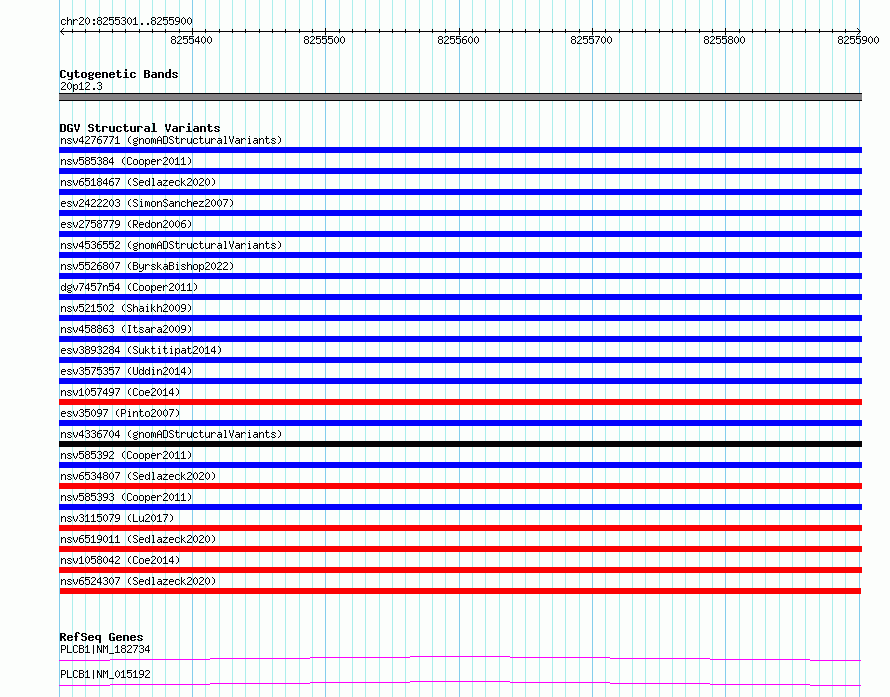Click the red bar under nsv3115079
The width and height of the screenshot is (890, 697).
coord(460,528)
